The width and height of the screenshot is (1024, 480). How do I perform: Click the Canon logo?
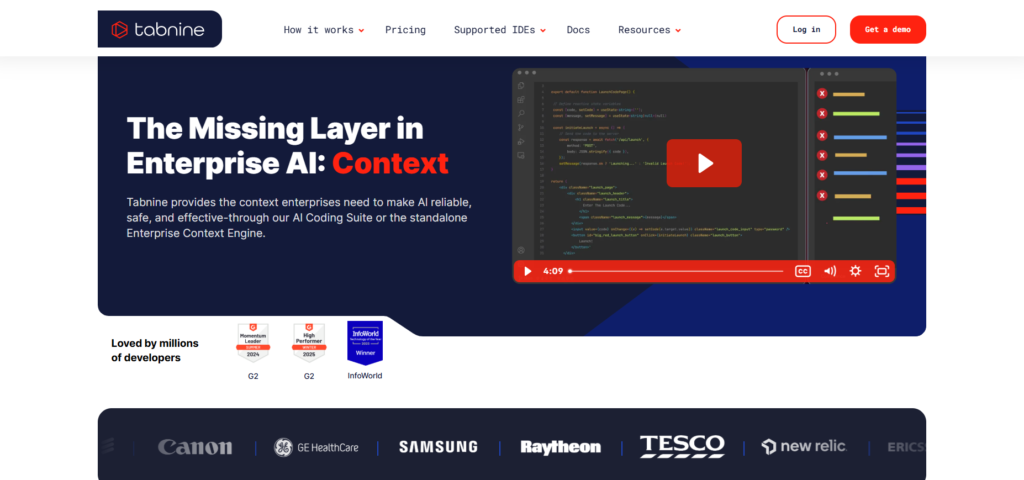pyautogui.click(x=195, y=447)
